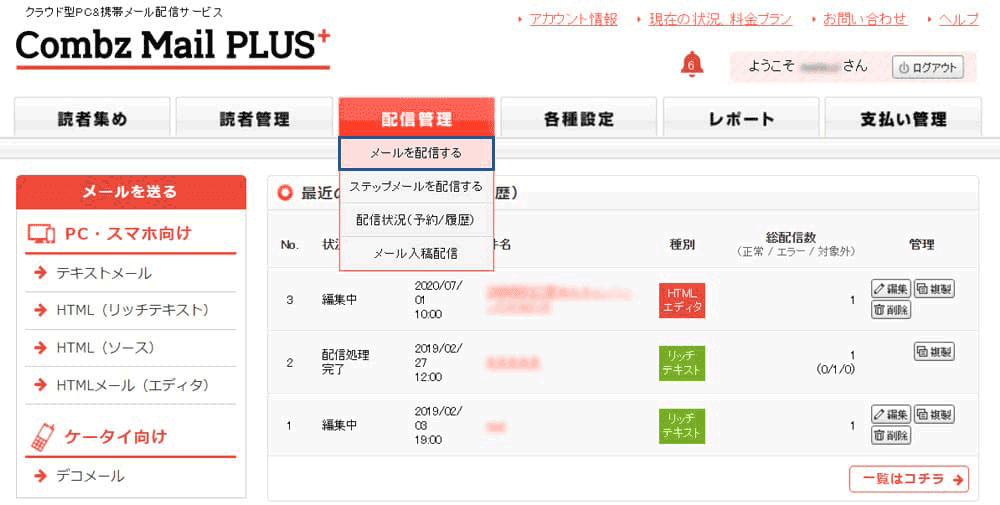Log out using the ログアウト button

click(927, 68)
